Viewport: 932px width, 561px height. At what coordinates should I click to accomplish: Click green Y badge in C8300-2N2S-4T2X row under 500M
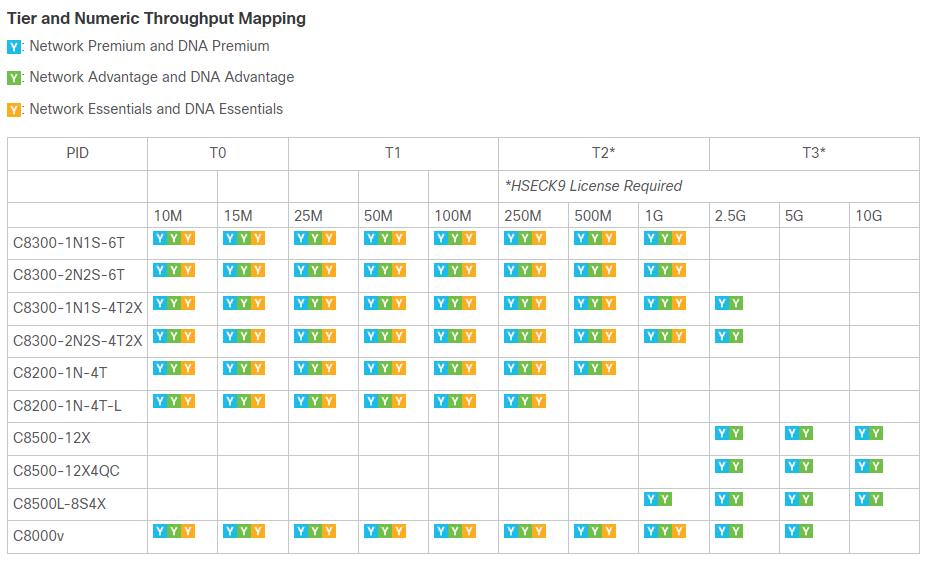click(594, 336)
